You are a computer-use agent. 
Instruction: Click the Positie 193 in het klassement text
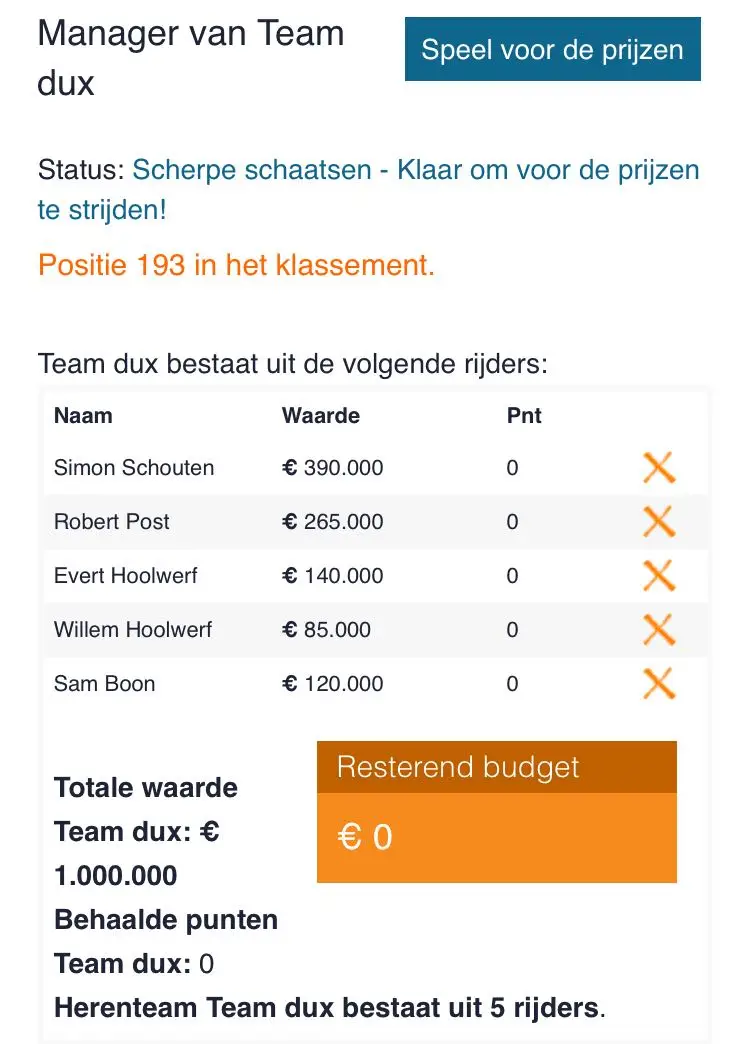pyautogui.click(x=236, y=265)
